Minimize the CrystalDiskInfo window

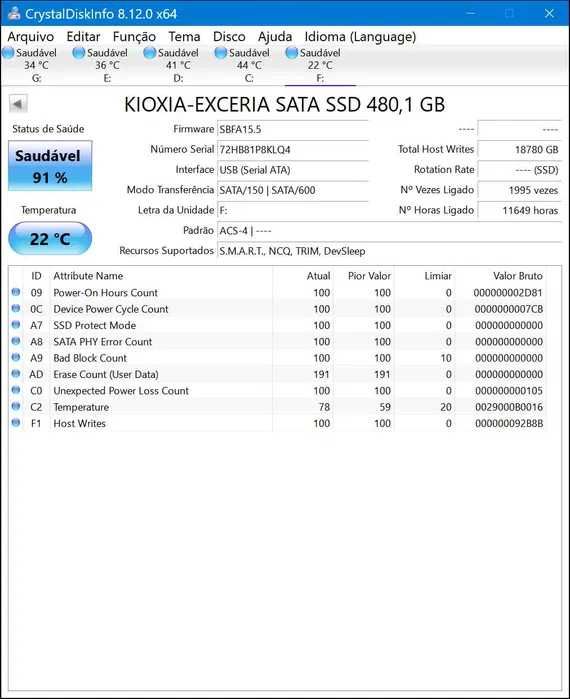[x=470, y=13]
